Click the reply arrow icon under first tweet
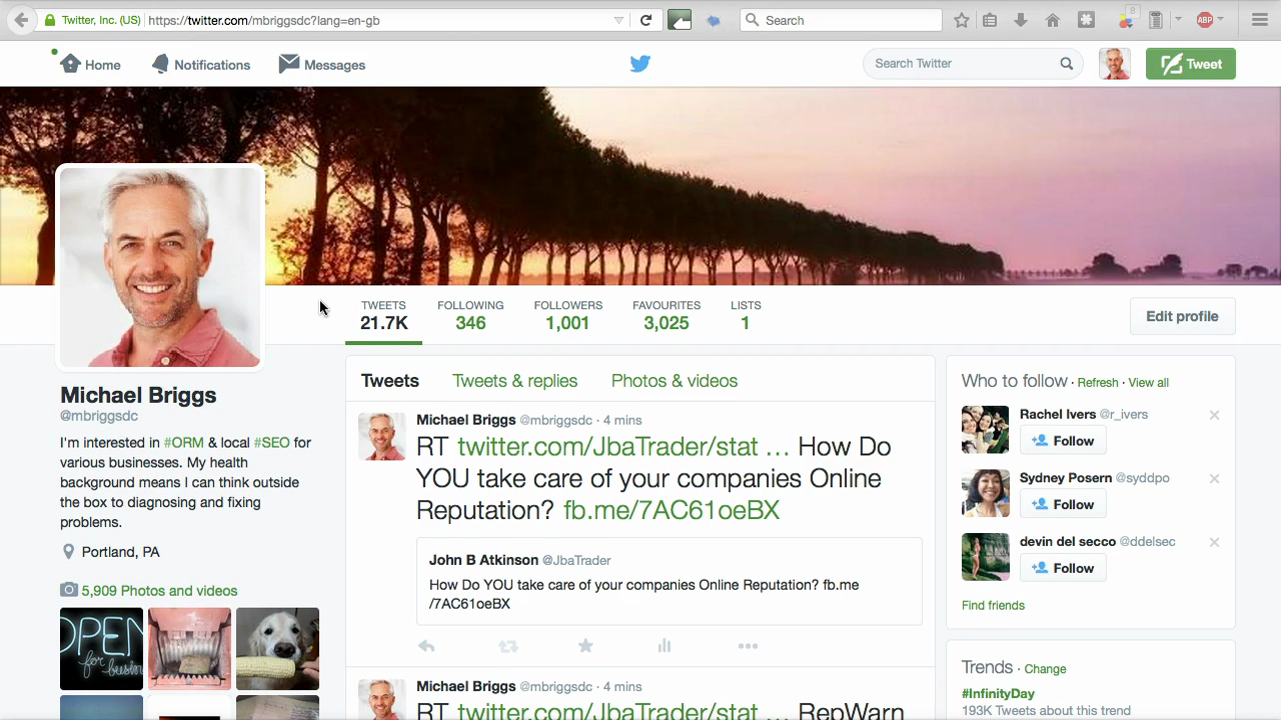 pyautogui.click(x=426, y=646)
